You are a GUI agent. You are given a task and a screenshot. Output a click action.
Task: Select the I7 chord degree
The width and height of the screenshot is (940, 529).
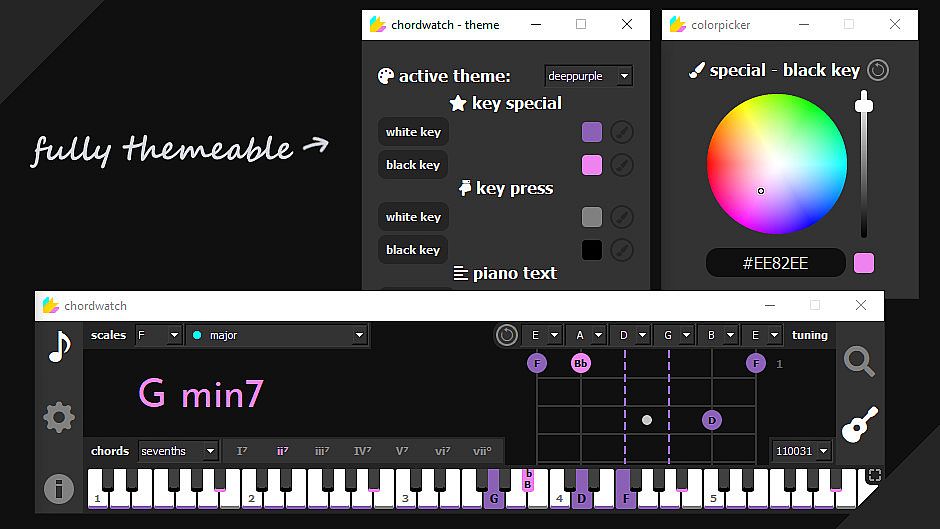(x=242, y=451)
